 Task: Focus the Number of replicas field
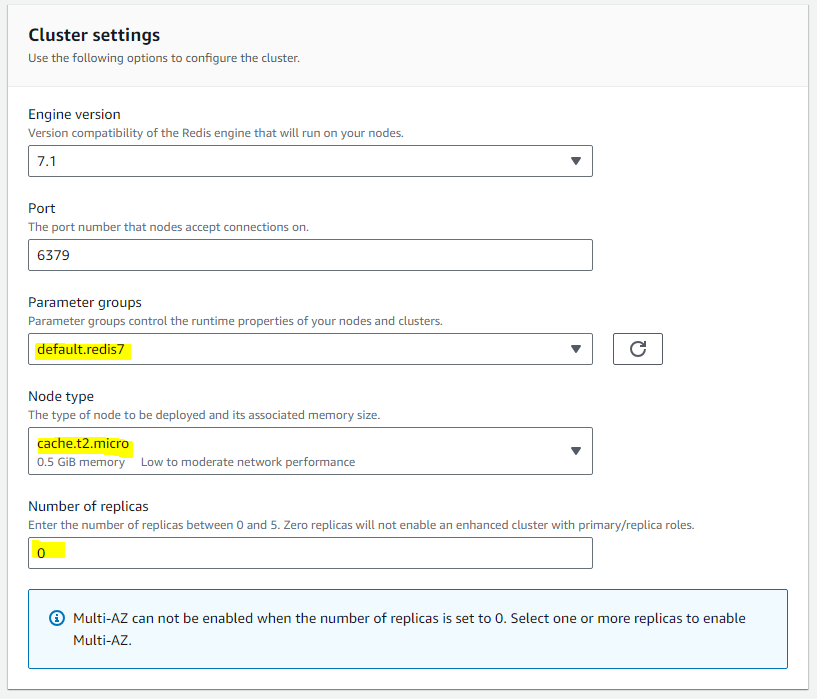pyautogui.click(x=311, y=553)
